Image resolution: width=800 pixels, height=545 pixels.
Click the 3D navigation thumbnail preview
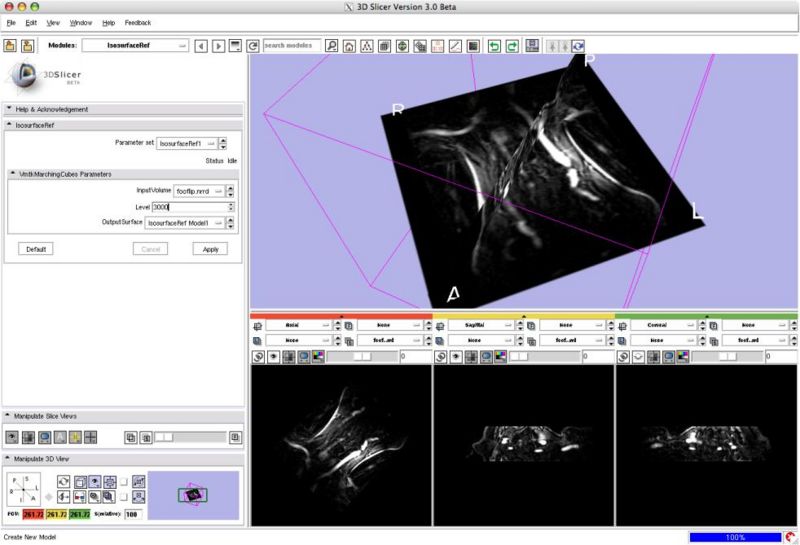tap(193, 495)
